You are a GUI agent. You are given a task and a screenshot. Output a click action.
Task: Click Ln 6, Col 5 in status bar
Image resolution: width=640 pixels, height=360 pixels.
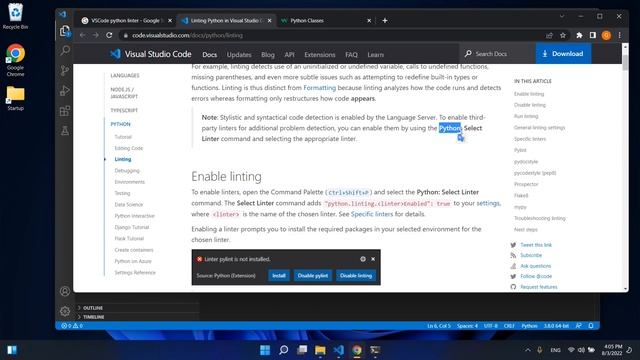coord(439,326)
